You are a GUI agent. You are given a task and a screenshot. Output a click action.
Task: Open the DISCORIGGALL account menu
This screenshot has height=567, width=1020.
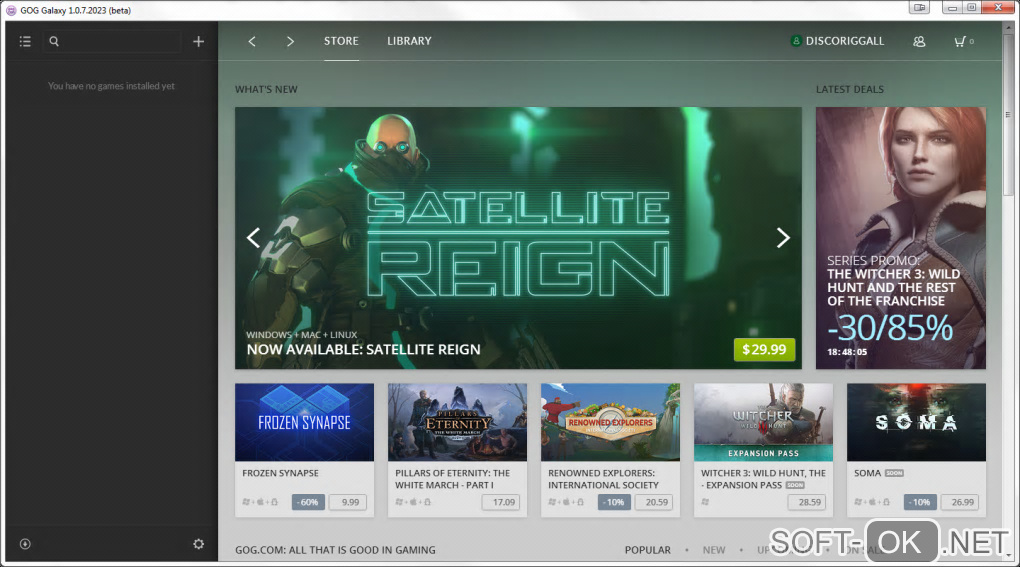pos(844,41)
